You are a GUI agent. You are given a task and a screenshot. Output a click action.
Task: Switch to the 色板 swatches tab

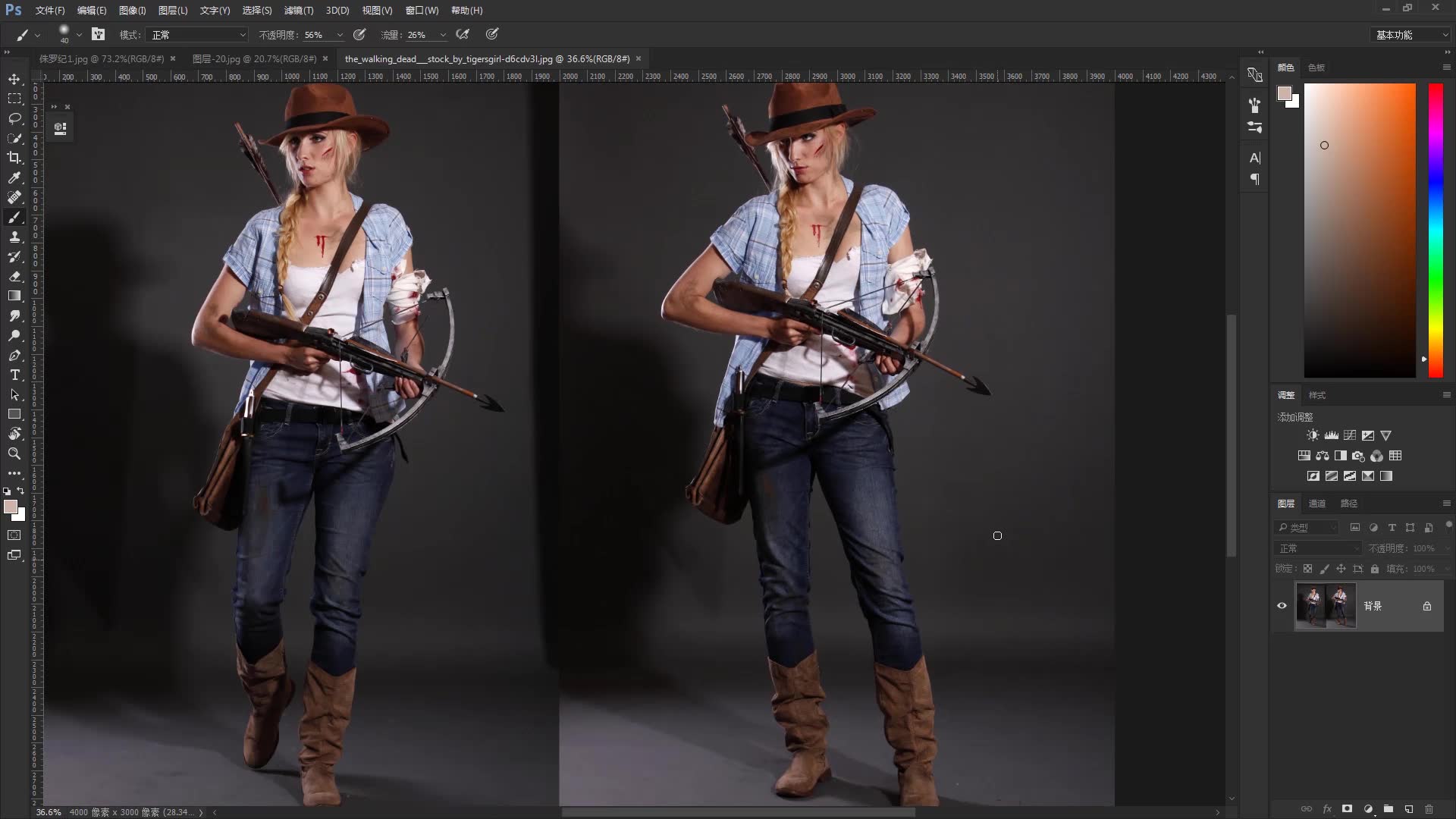1316,67
